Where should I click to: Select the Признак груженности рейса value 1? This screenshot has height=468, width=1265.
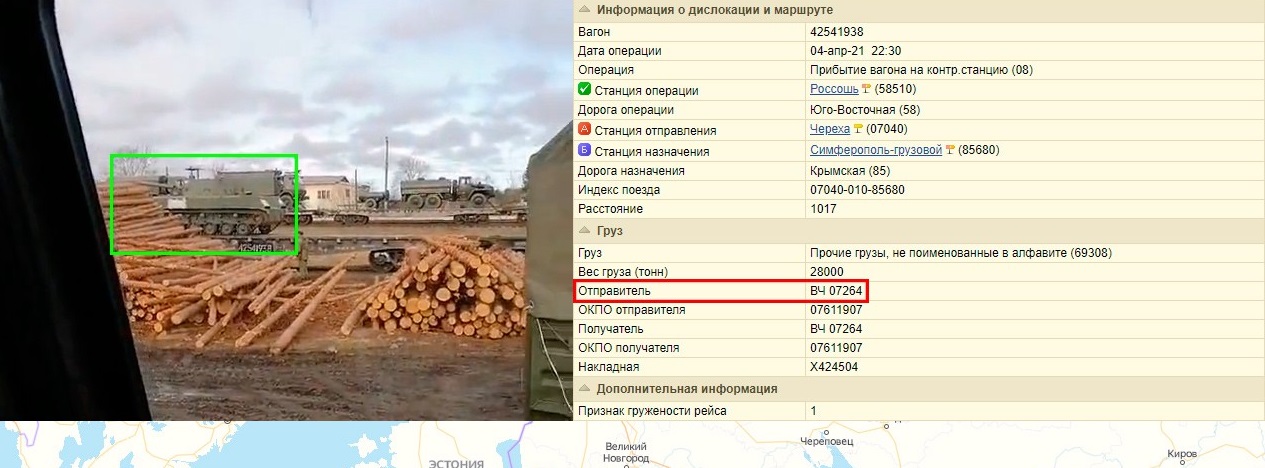(x=813, y=412)
